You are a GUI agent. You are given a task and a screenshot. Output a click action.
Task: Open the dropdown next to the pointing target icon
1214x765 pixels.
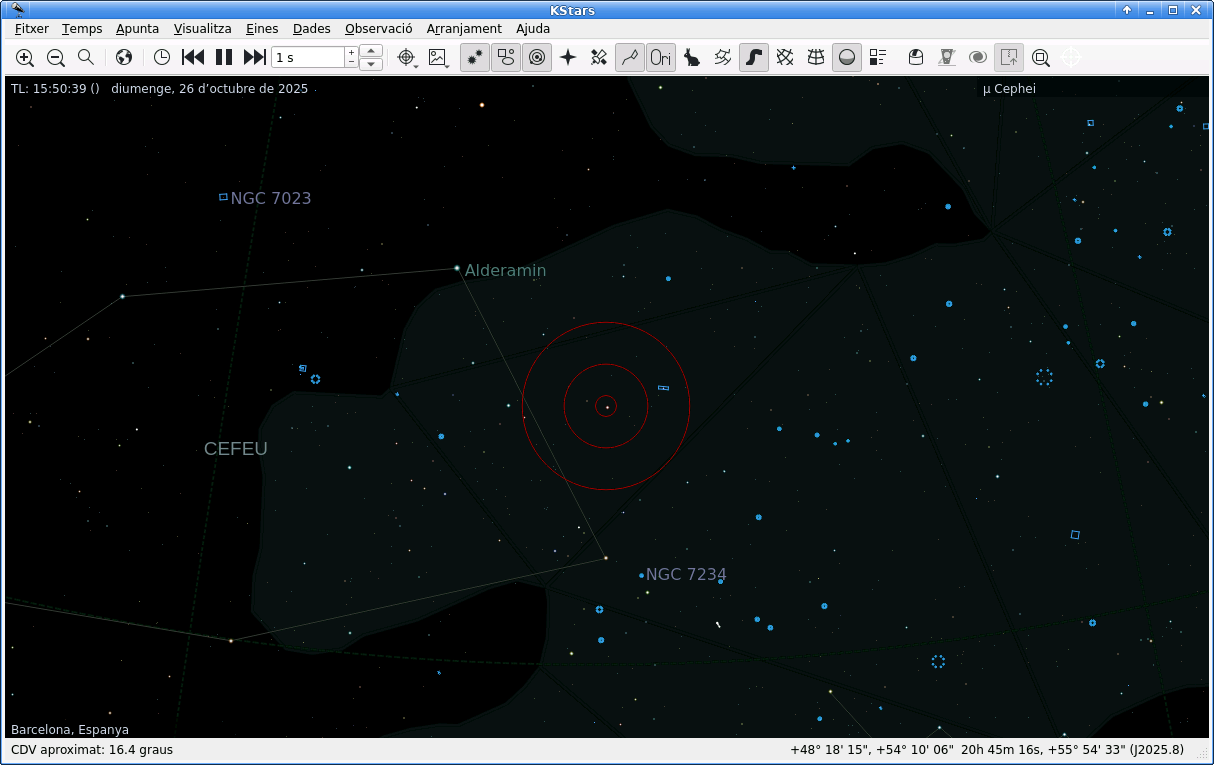click(415, 66)
